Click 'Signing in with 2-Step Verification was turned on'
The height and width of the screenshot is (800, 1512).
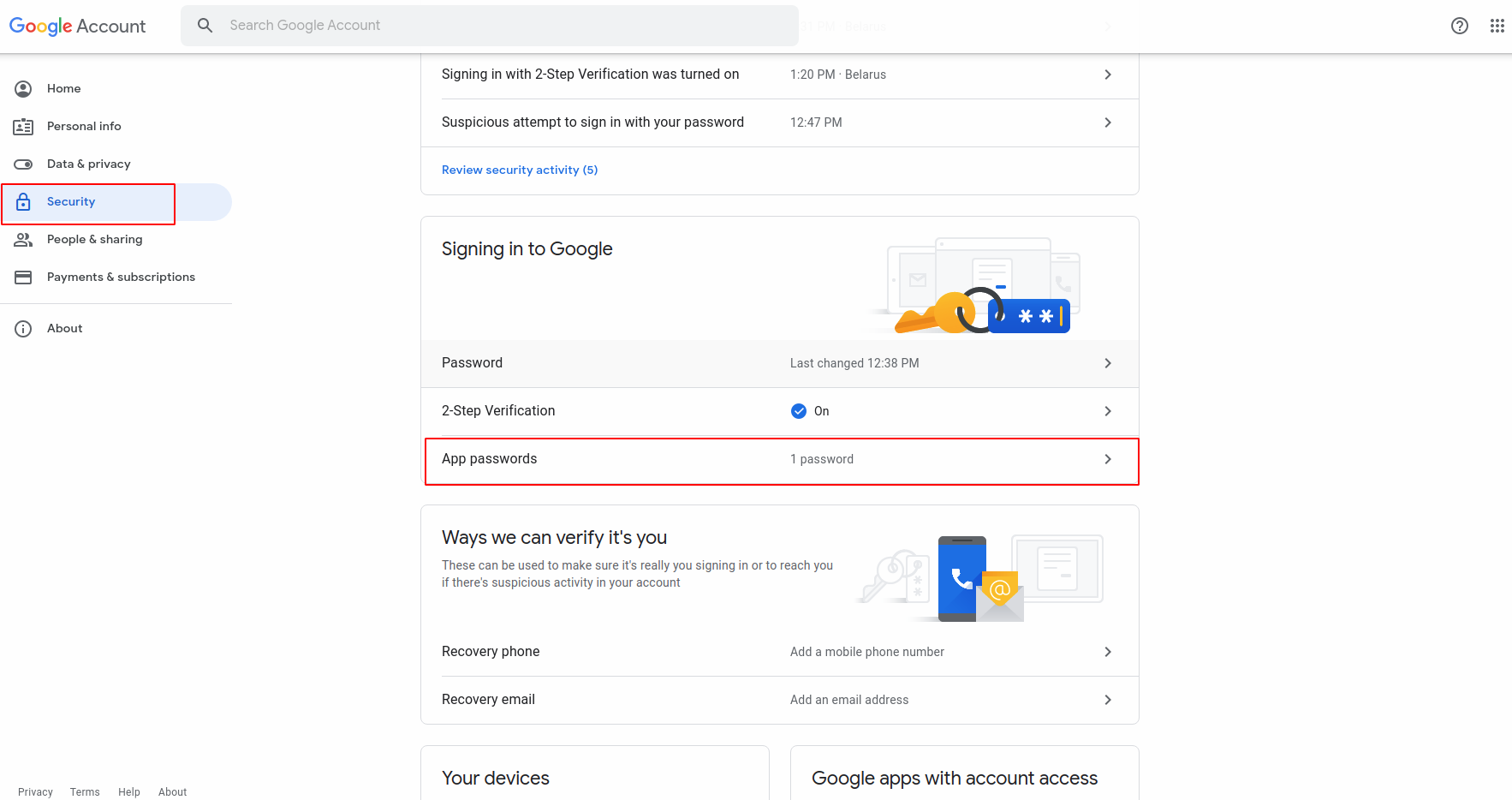(591, 75)
